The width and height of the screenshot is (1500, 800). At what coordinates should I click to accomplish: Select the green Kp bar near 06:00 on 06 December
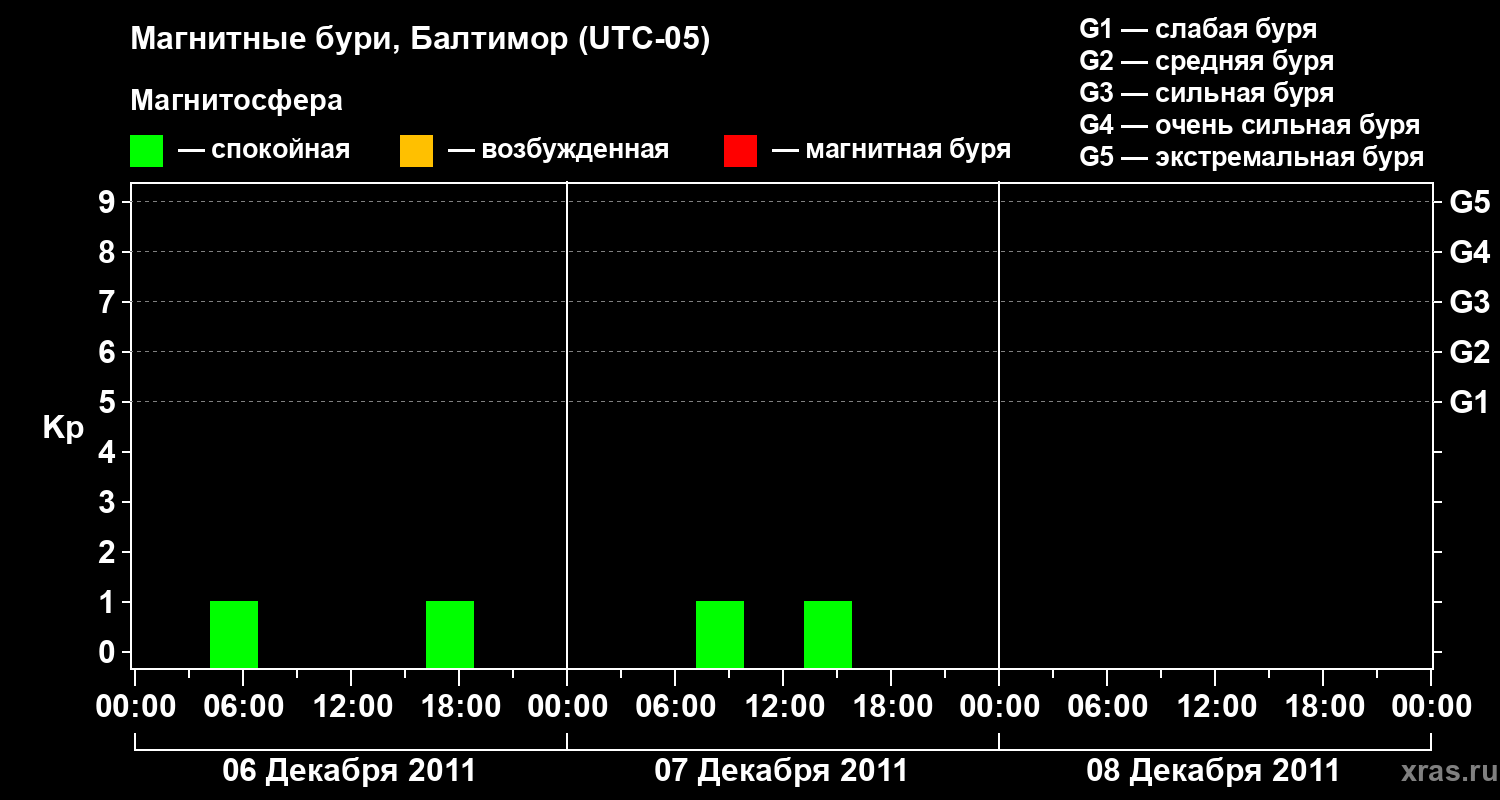click(234, 634)
